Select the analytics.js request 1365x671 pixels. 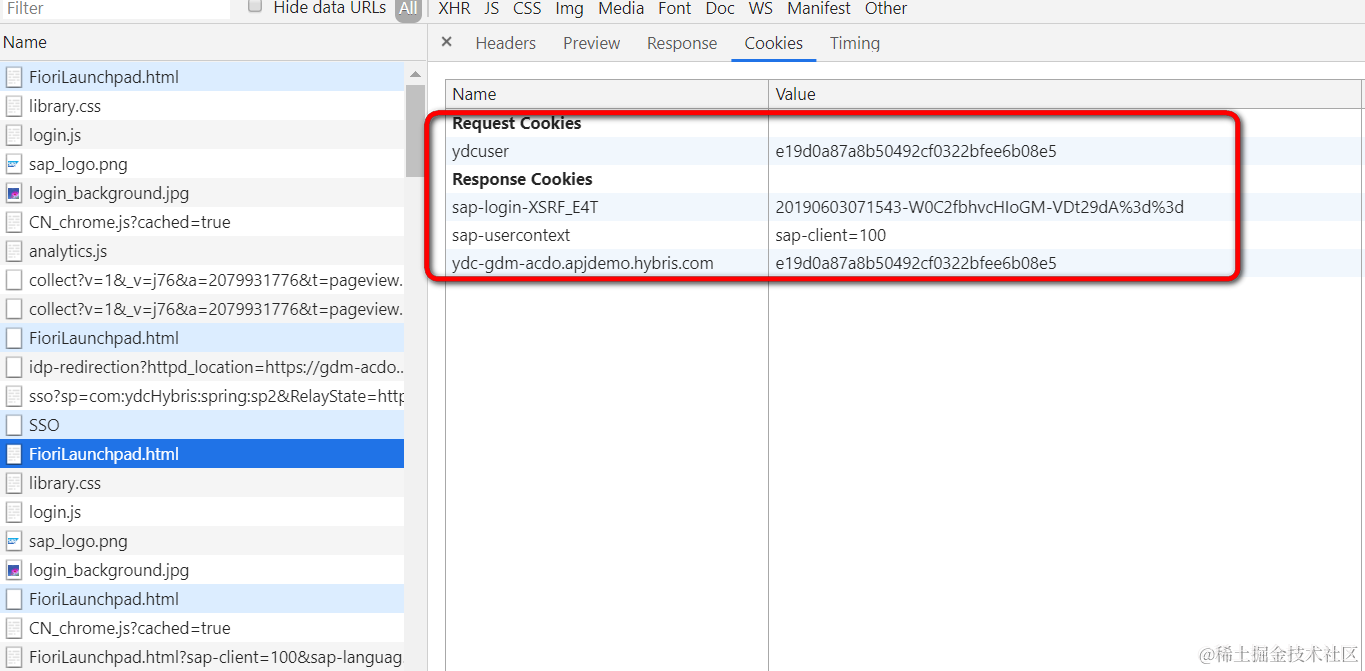(202, 251)
